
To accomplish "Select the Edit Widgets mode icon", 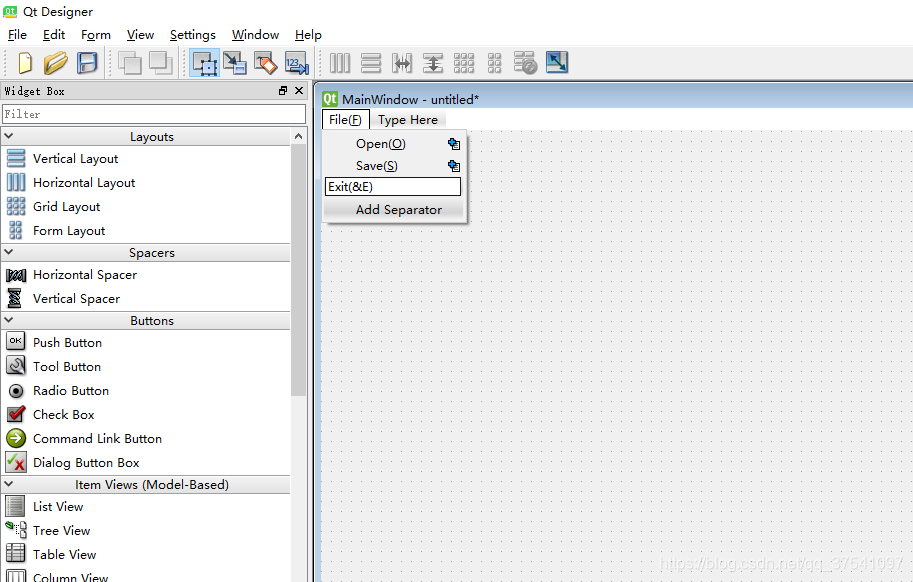I will (205, 63).
